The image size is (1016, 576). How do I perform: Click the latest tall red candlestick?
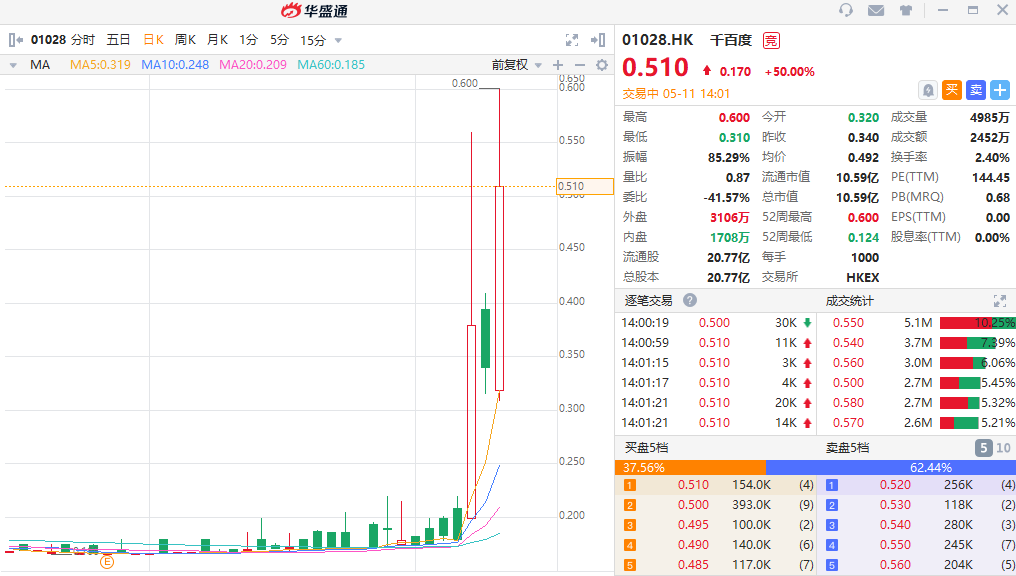click(x=499, y=288)
